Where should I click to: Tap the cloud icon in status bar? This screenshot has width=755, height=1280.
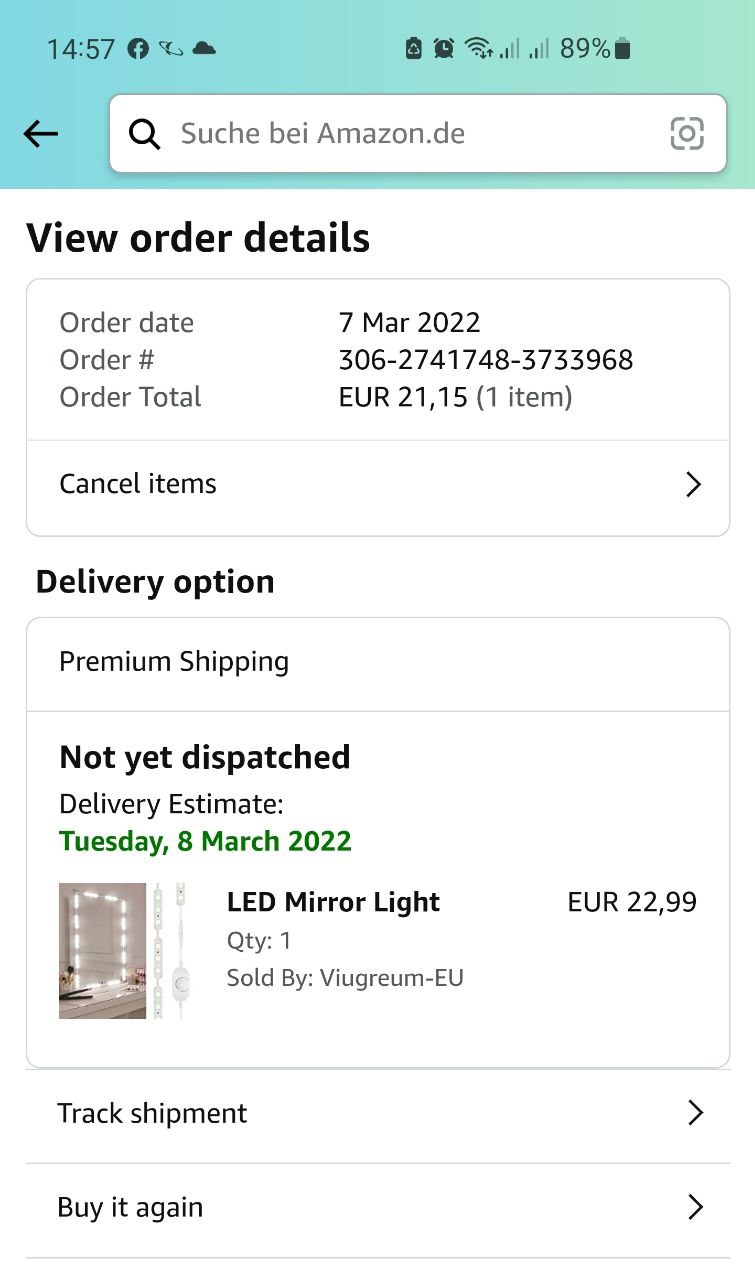coord(204,48)
